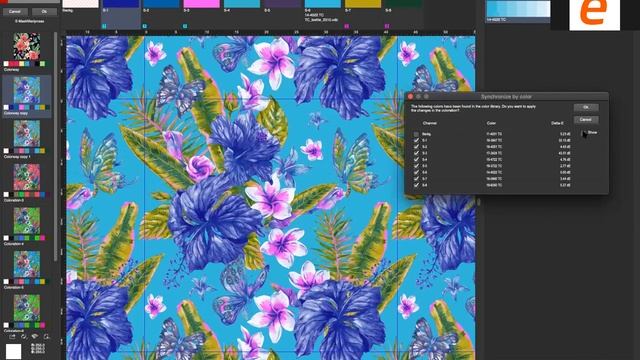Select the Coloration-4 thumbnail
Image resolution: width=640 pixels, height=360 pixels.
pyautogui.click(x=27, y=220)
